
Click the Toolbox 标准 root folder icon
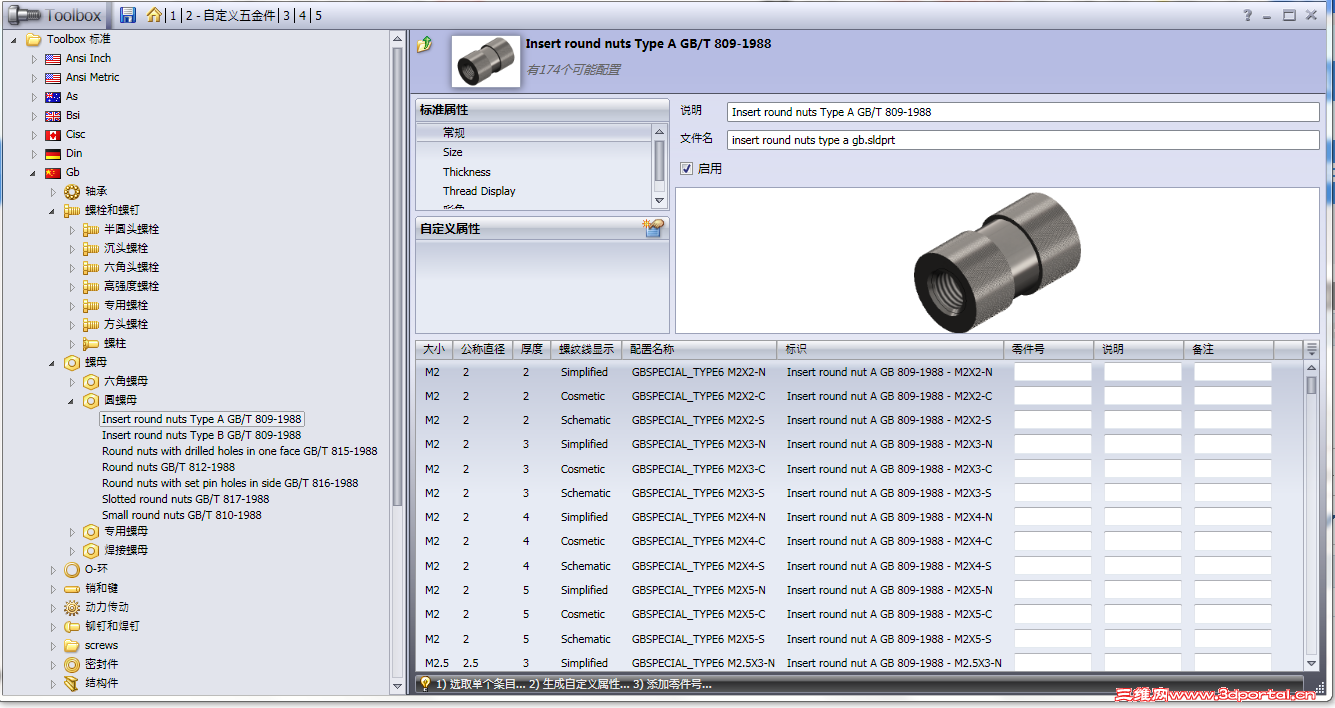[34, 39]
